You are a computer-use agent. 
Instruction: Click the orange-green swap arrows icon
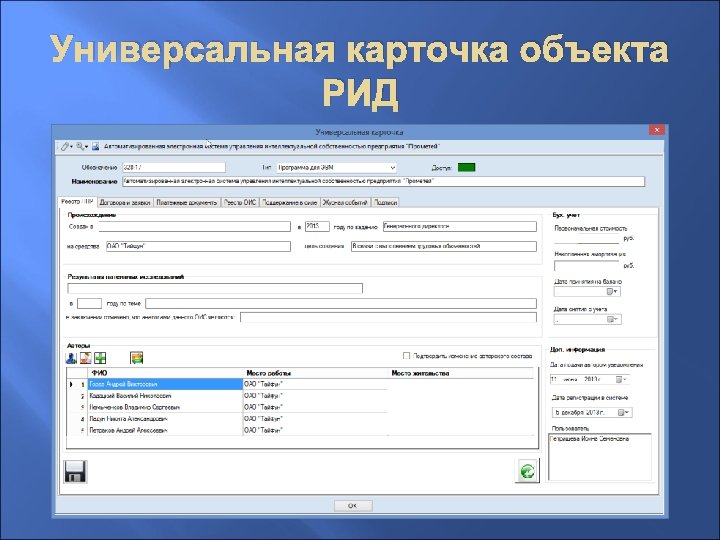[136, 358]
